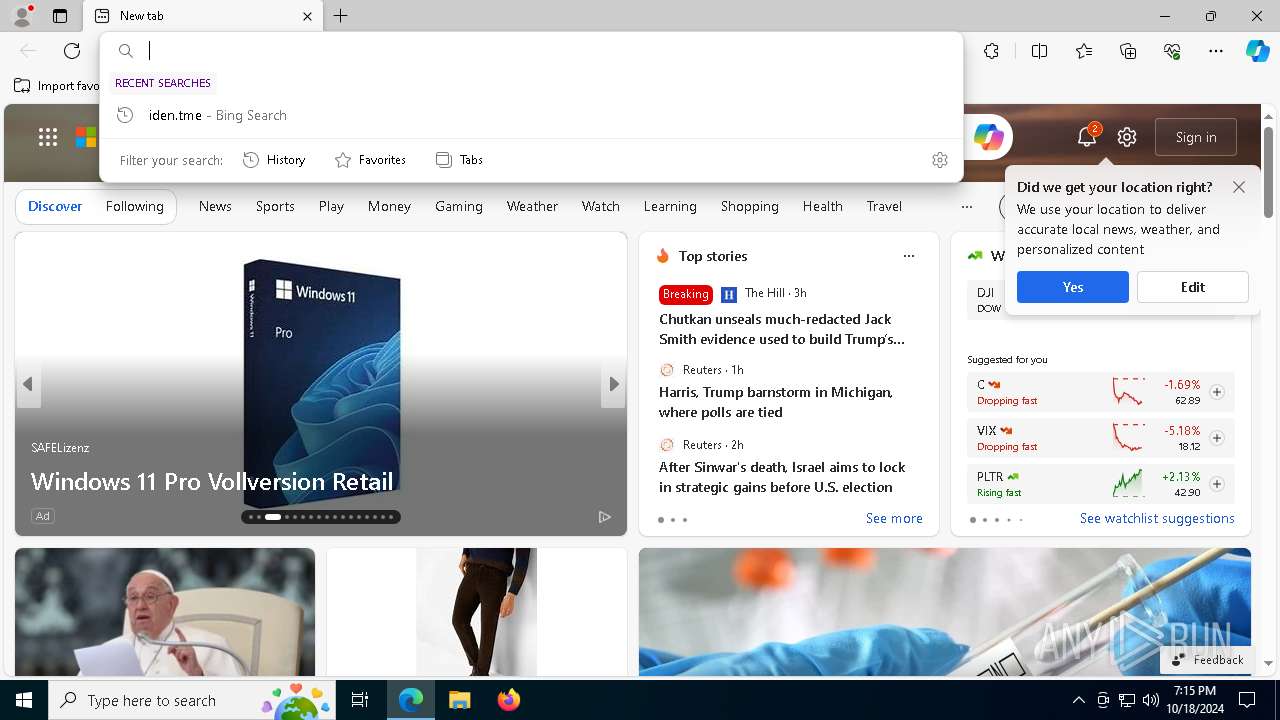The image size is (1280, 720).
Task: Open Windows 11 Pro Vollversion Retail ad
Action: coord(212,482)
